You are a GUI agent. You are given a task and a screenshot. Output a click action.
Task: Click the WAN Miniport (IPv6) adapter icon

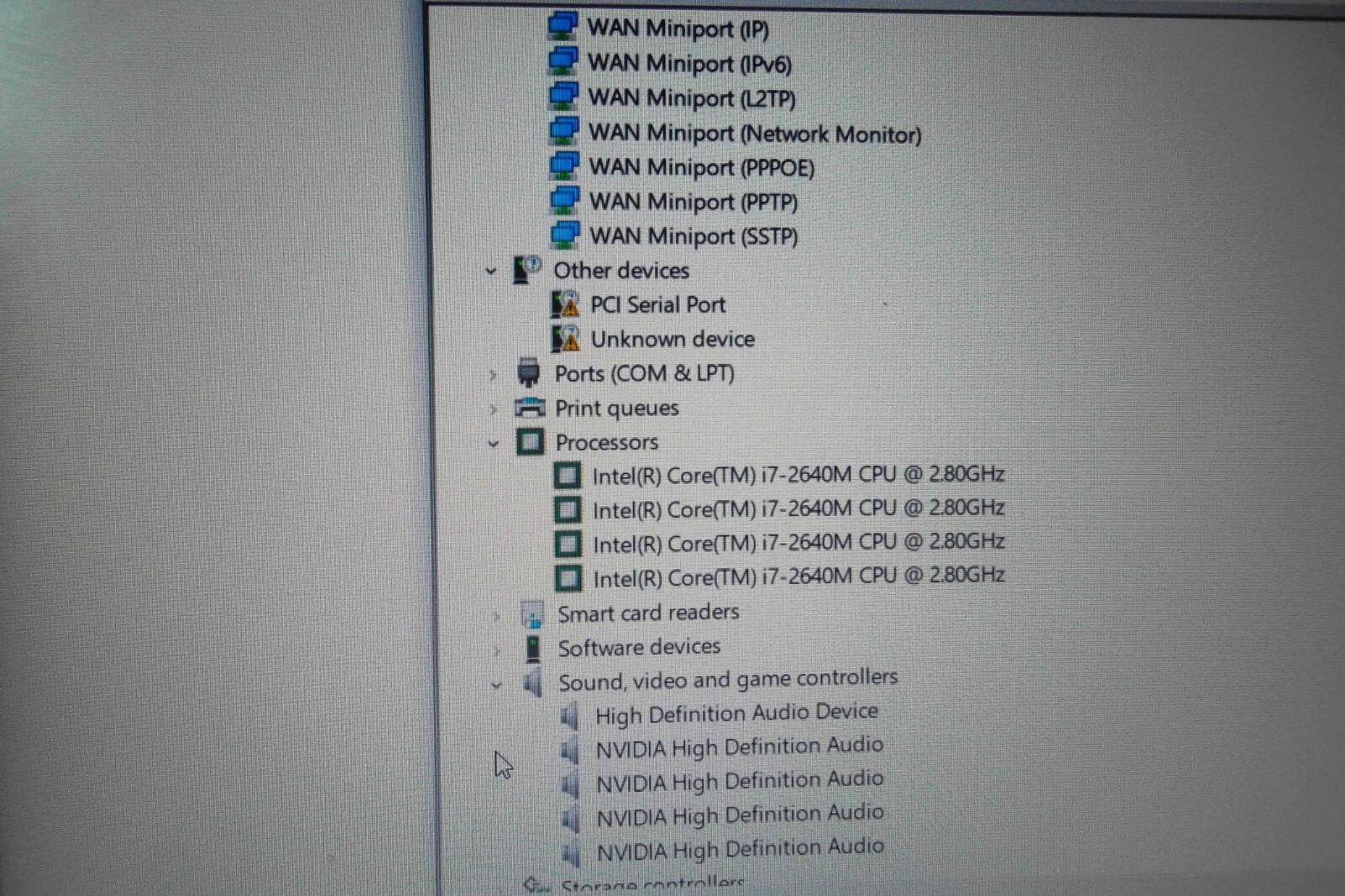(562, 61)
